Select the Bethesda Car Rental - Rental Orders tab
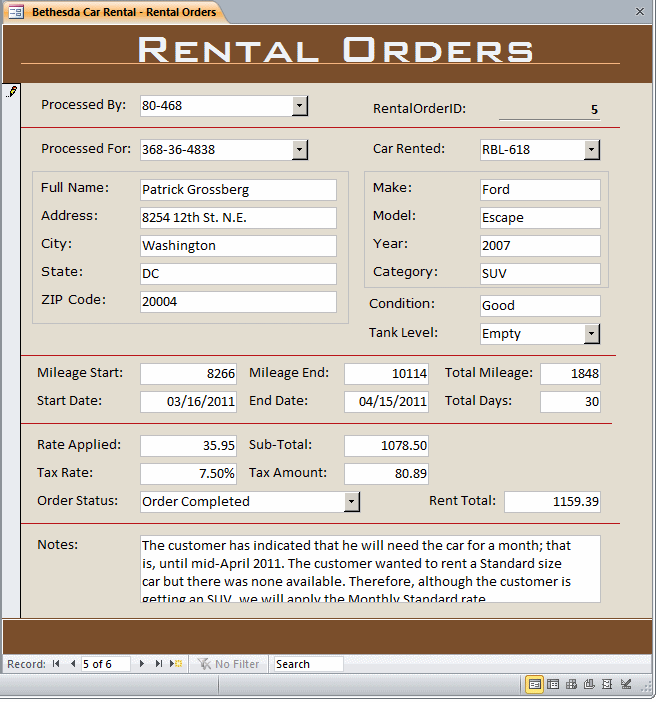This screenshot has height=702, width=656. pos(124,12)
